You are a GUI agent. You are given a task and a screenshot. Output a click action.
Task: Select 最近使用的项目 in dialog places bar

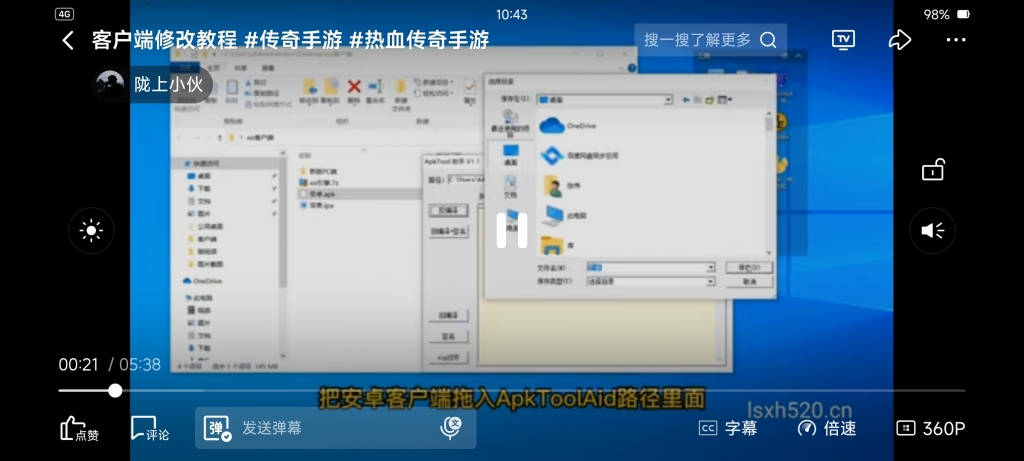point(511,124)
